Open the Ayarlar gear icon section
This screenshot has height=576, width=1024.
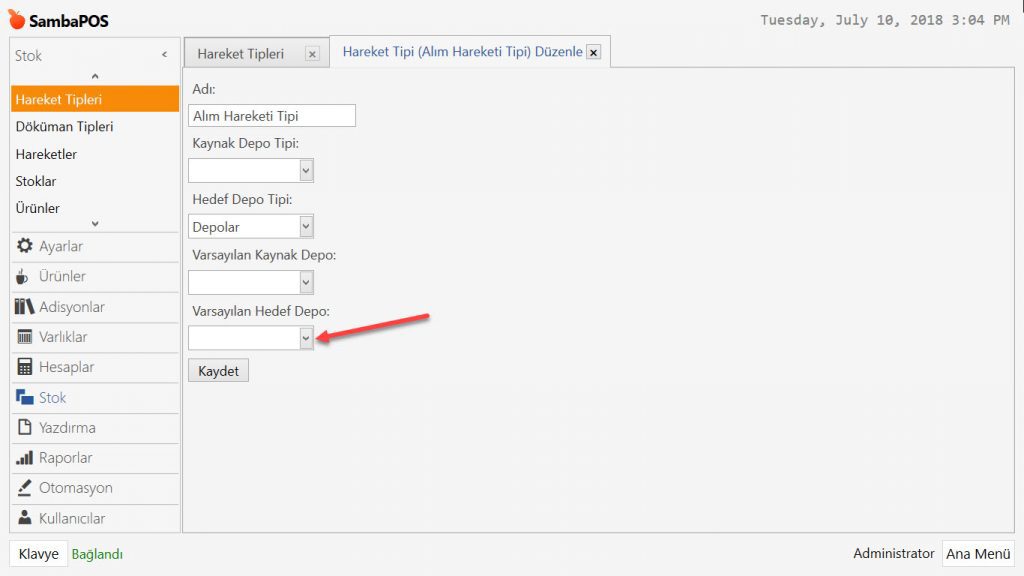click(x=60, y=246)
